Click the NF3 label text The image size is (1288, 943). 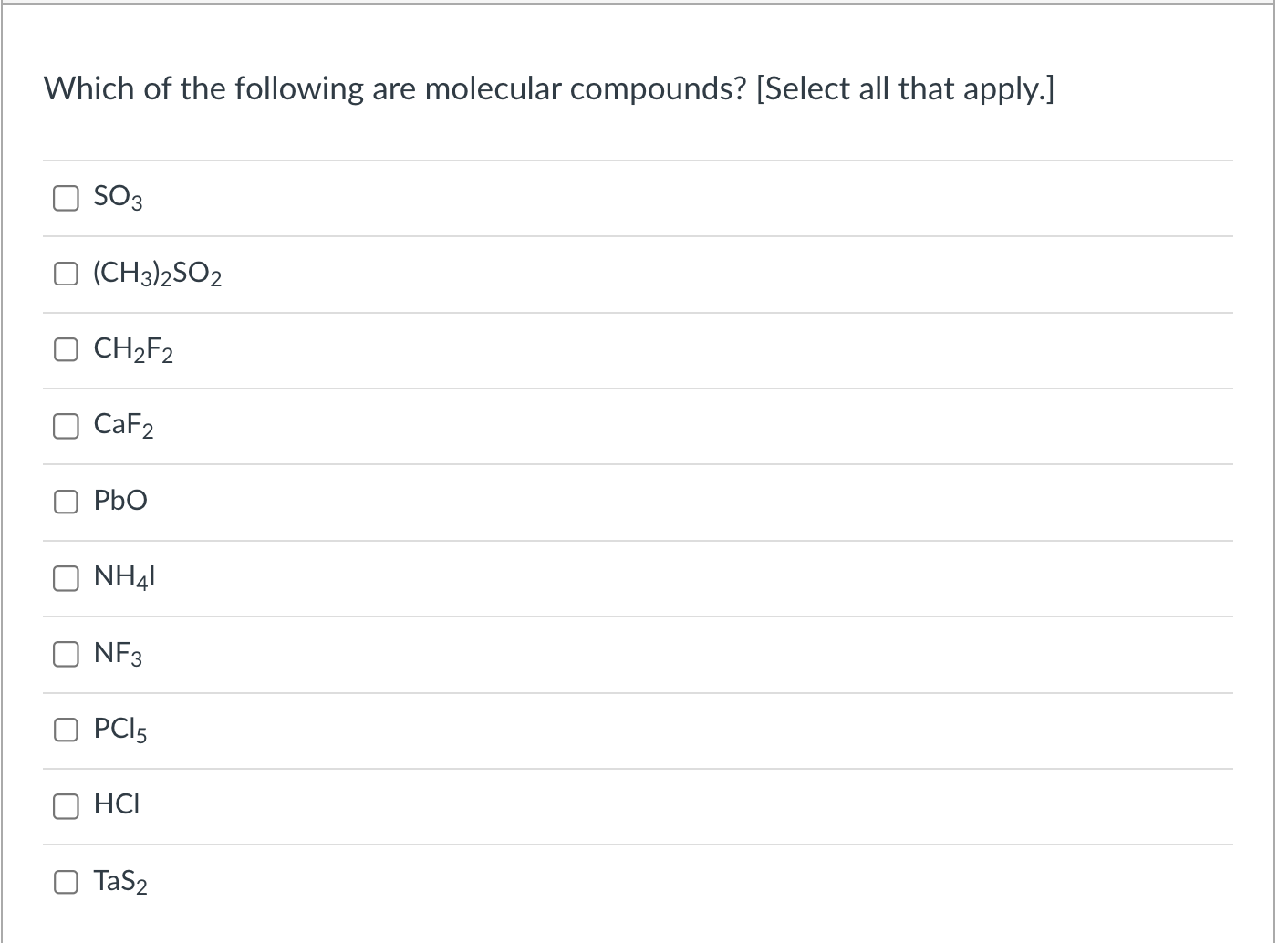[117, 652]
